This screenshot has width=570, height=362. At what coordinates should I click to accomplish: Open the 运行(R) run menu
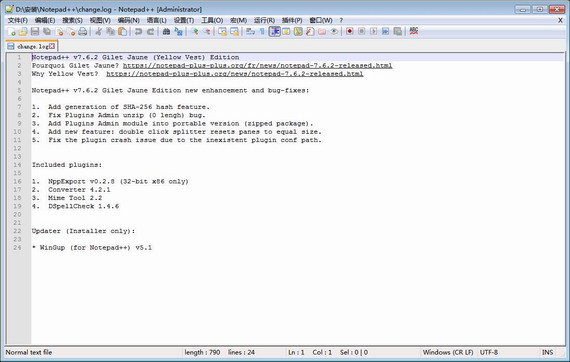[264, 20]
